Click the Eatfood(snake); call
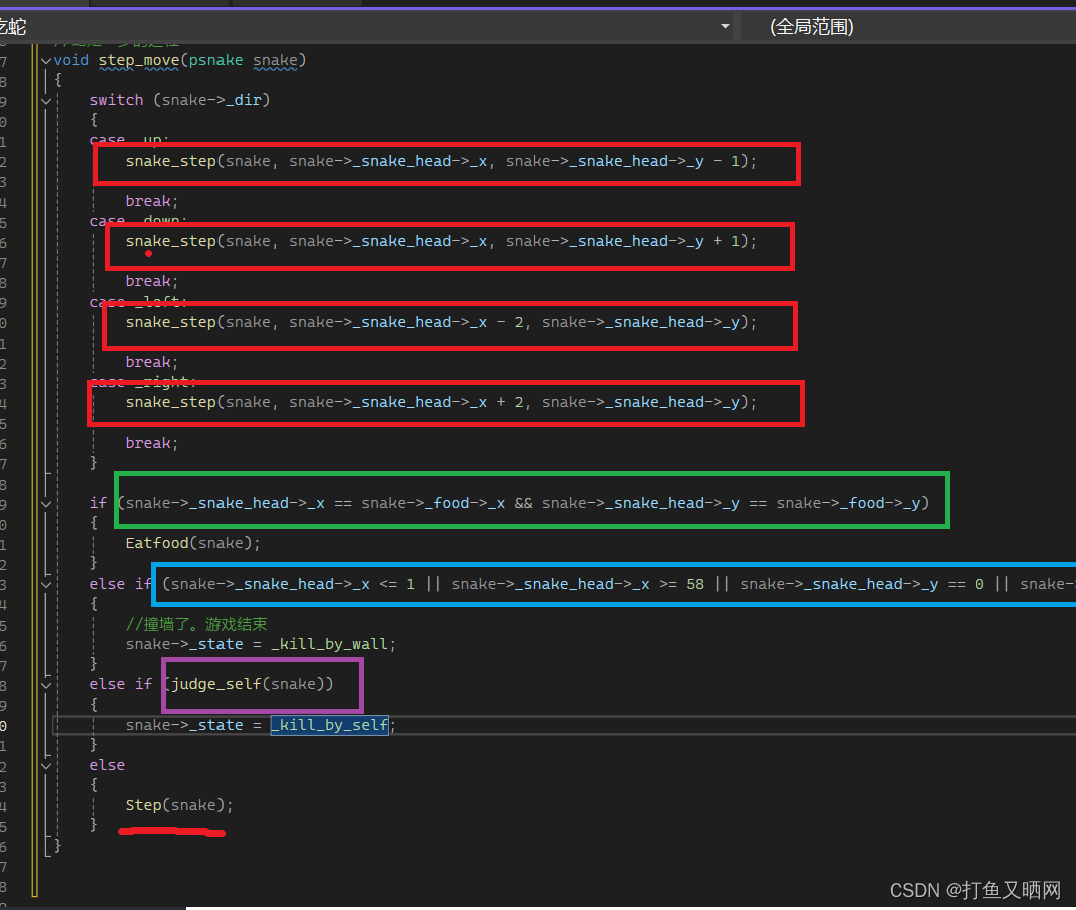Image resolution: width=1076 pixels, height=910 pixels. (x=193, y=544)
